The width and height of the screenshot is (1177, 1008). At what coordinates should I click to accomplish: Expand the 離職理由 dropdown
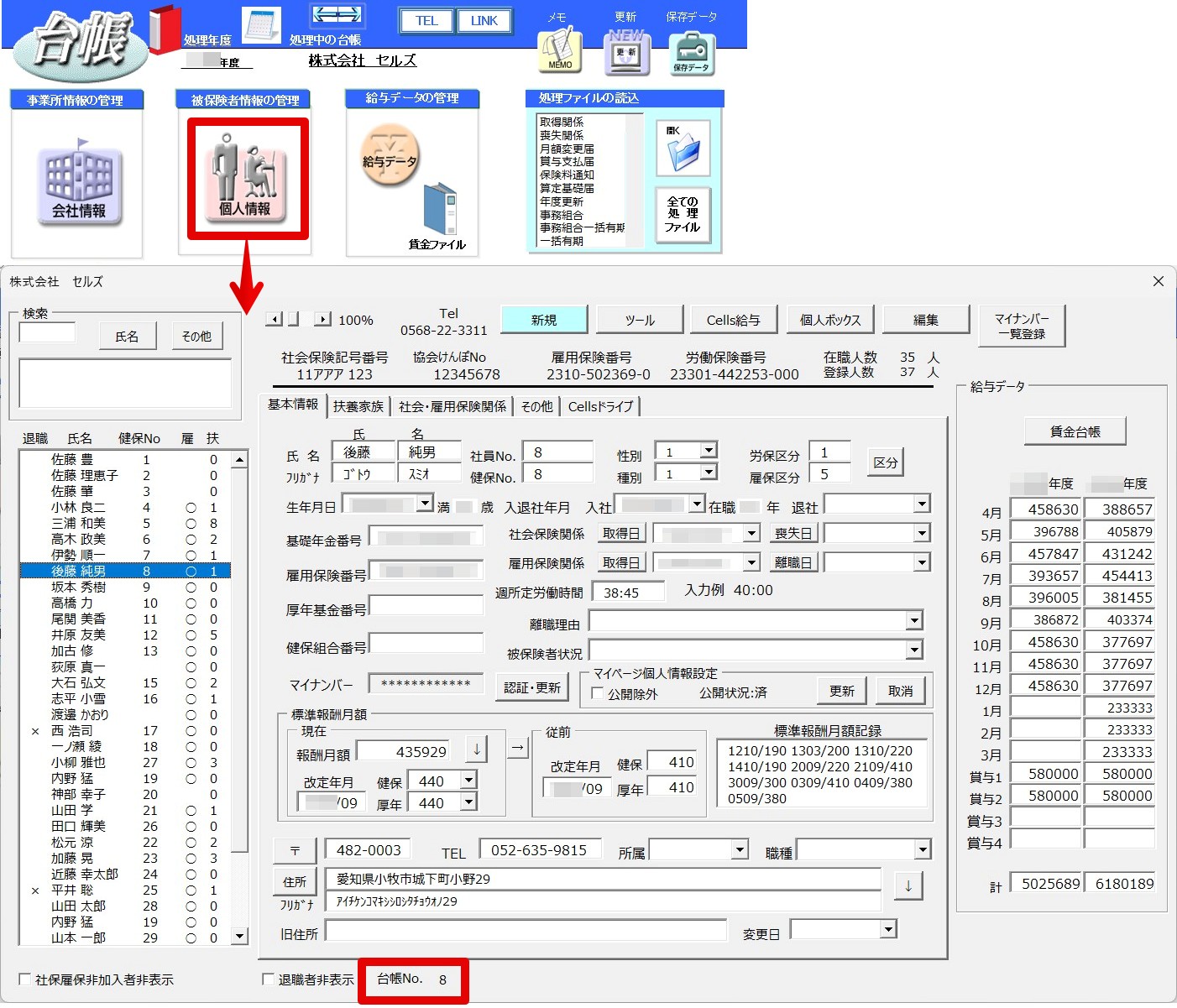click(914, 621)
